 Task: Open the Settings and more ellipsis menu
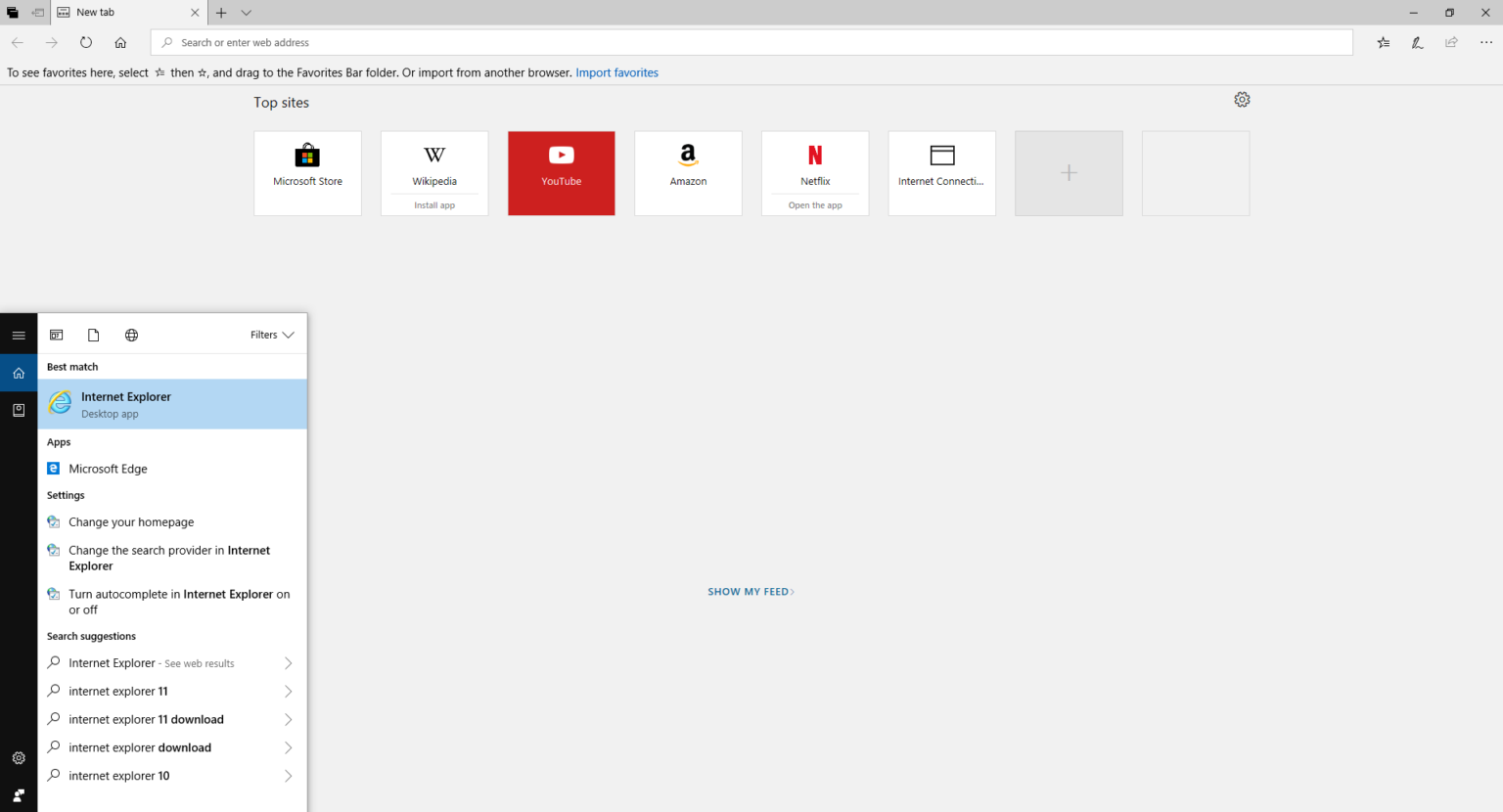1485,42
